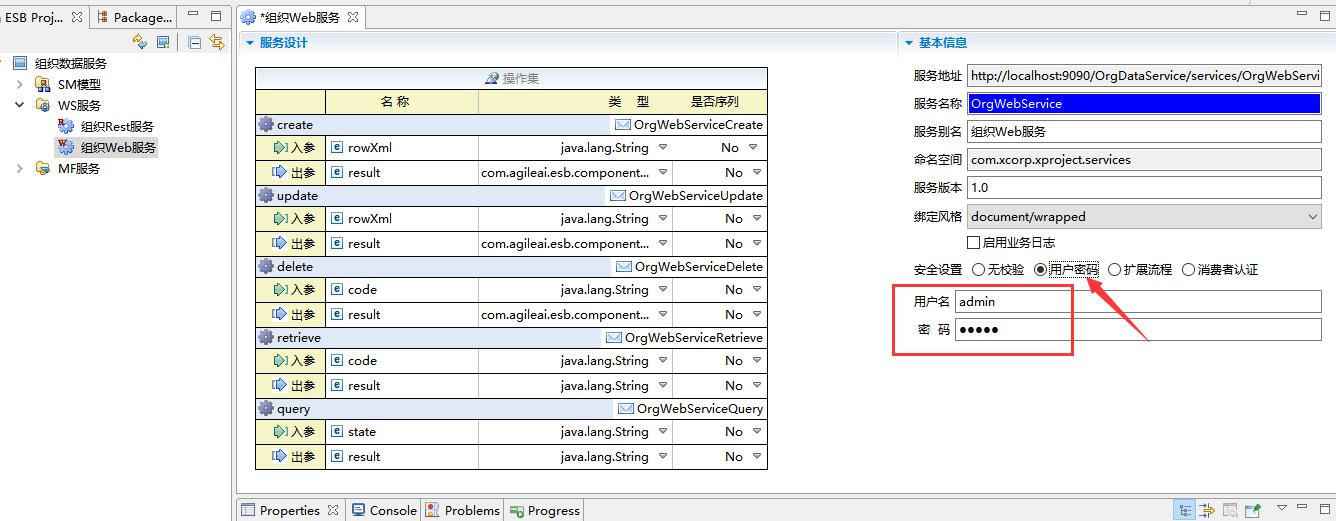Close the 组织Web服务 editor tab

coord(352,17)
